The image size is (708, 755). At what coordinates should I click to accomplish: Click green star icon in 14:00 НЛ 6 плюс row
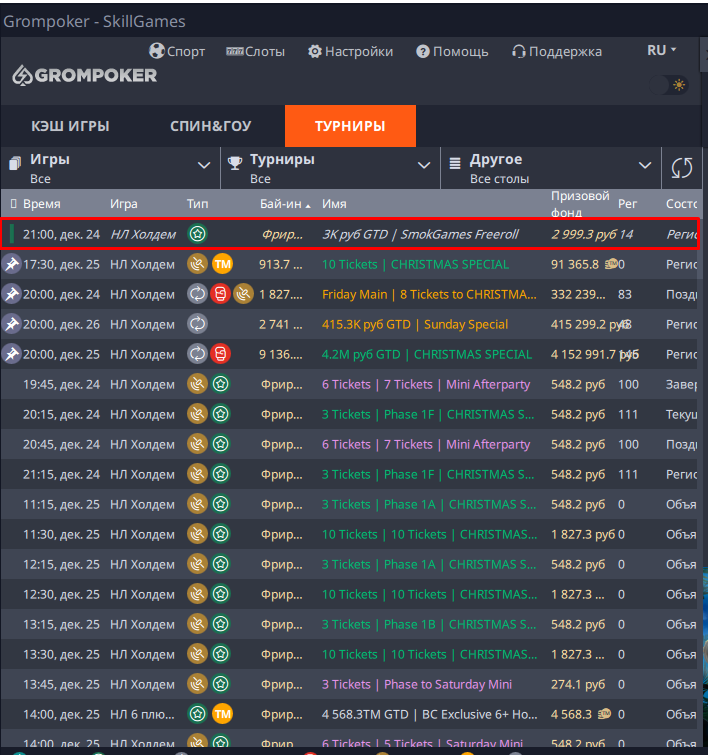(x=197, y=714)
